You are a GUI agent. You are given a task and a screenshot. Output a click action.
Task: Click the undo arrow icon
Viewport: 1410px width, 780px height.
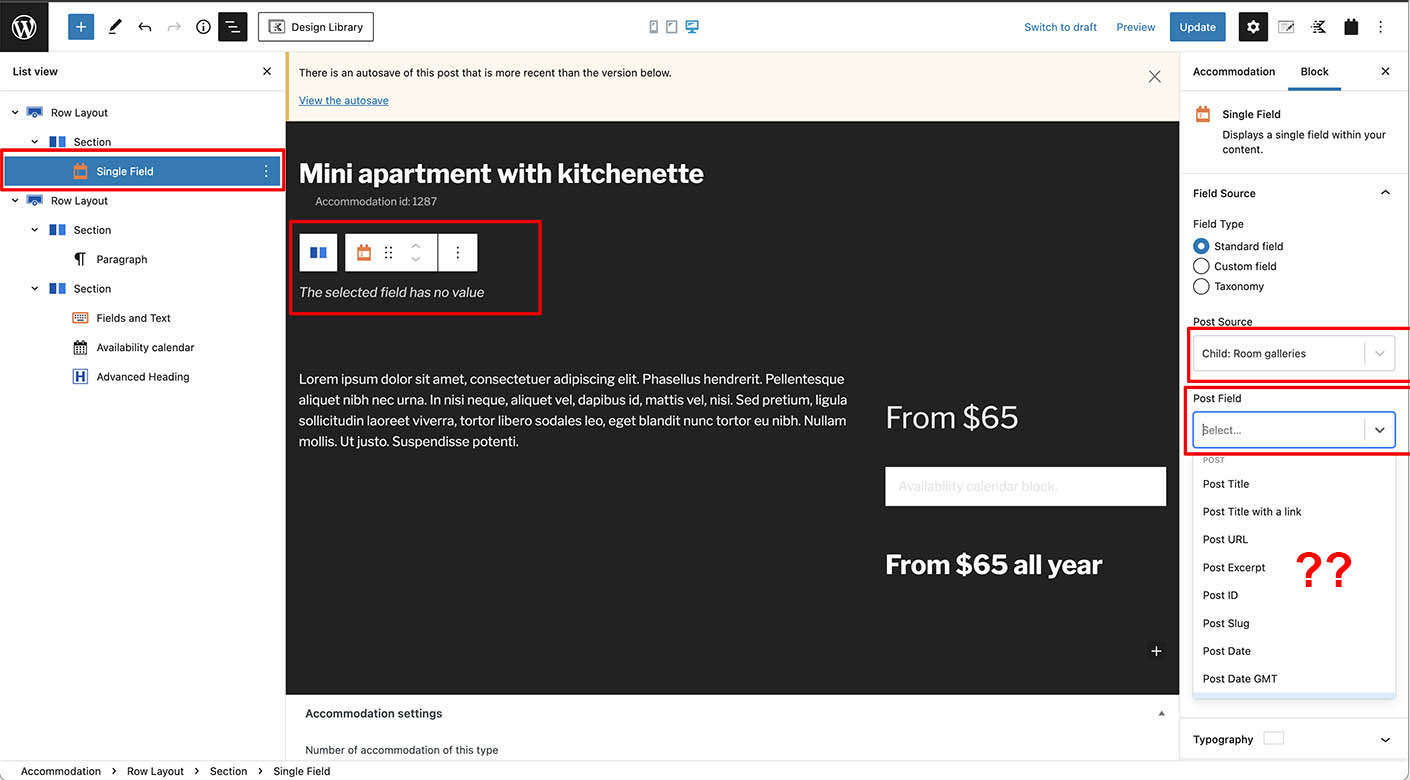point(145,27)
